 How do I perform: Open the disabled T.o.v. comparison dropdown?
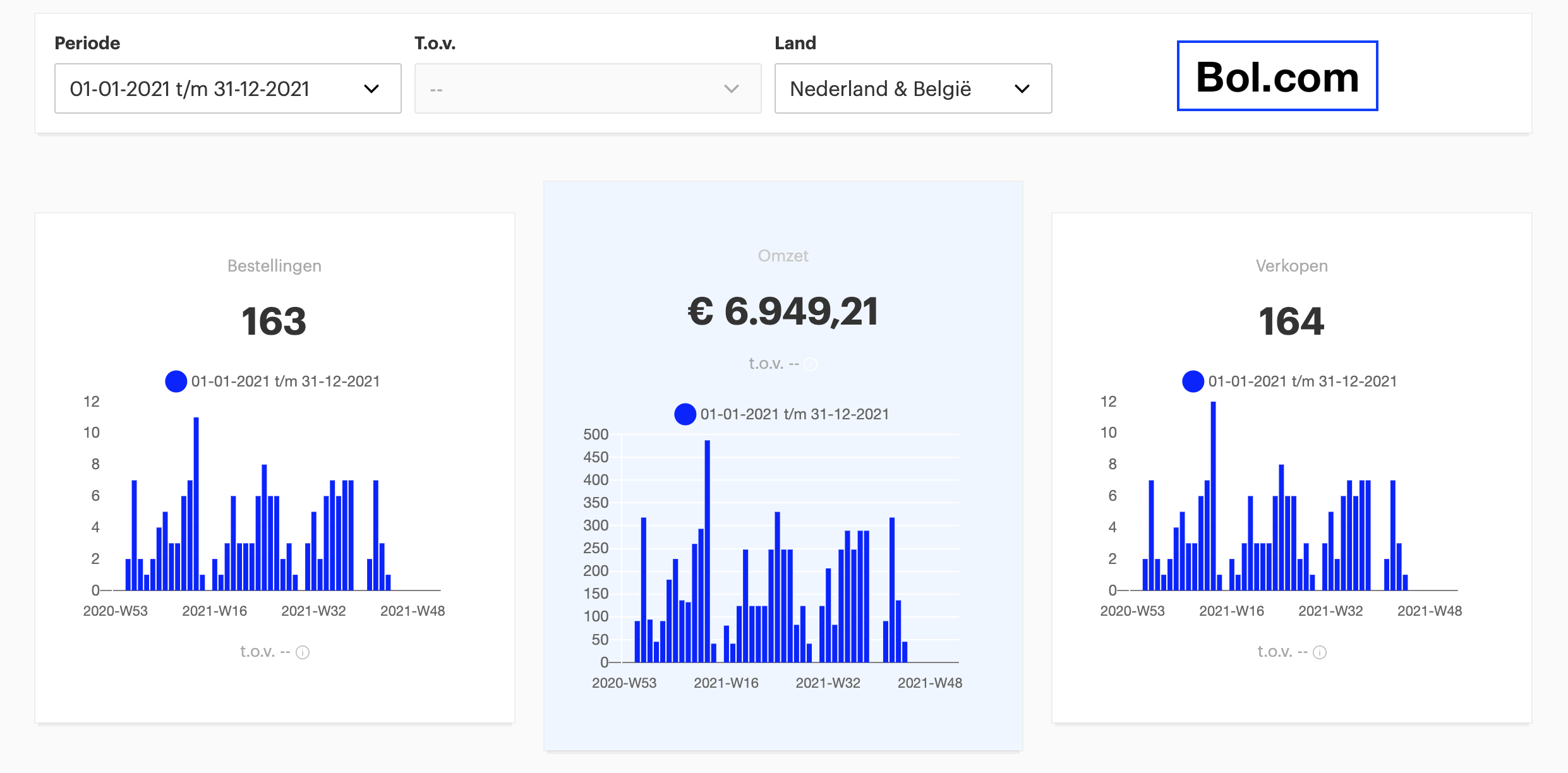588,88
